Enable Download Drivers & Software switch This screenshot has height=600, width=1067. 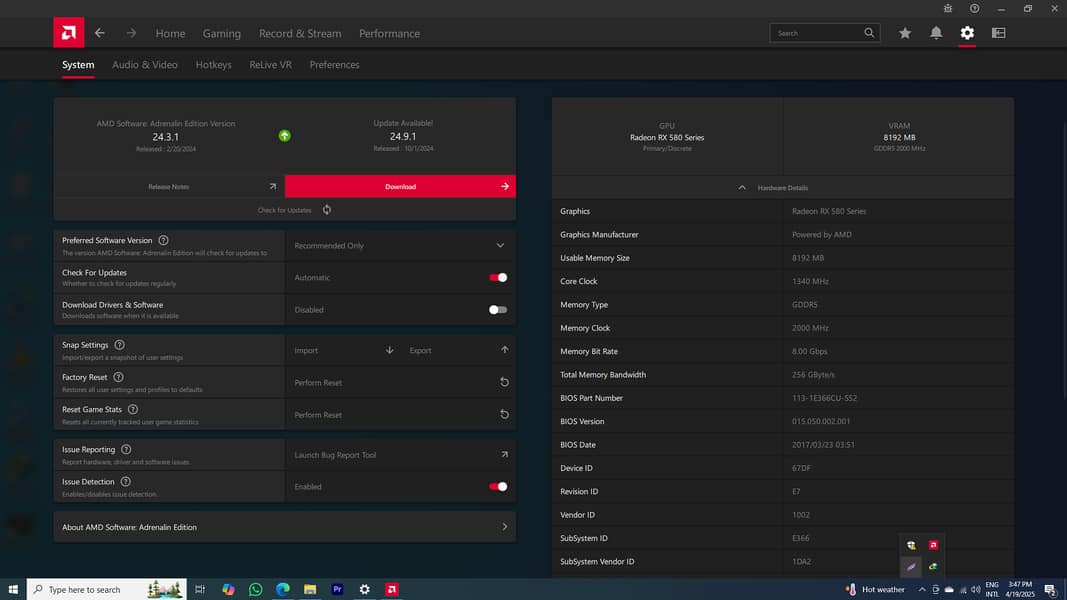[x=498, y=310]
